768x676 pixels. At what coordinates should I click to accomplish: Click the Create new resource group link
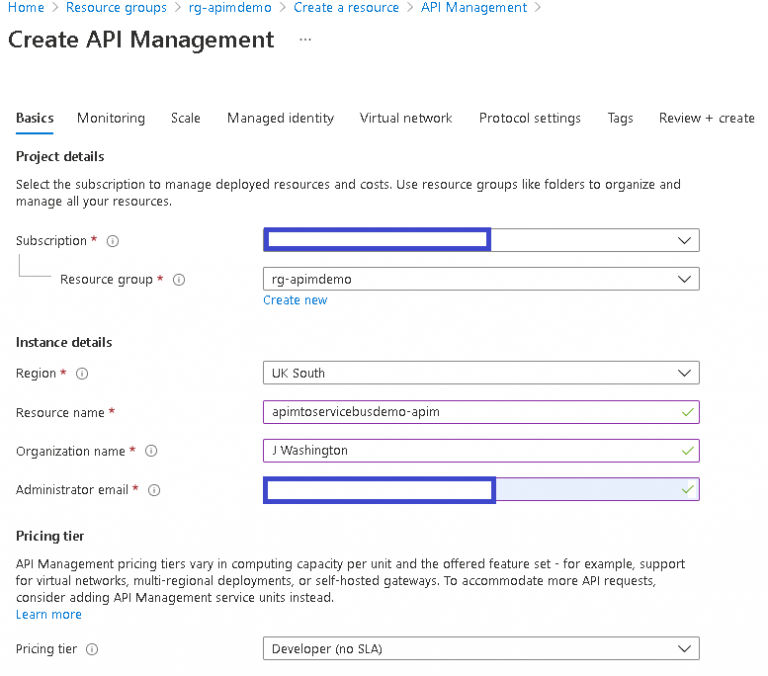click(x=295, y=300)
